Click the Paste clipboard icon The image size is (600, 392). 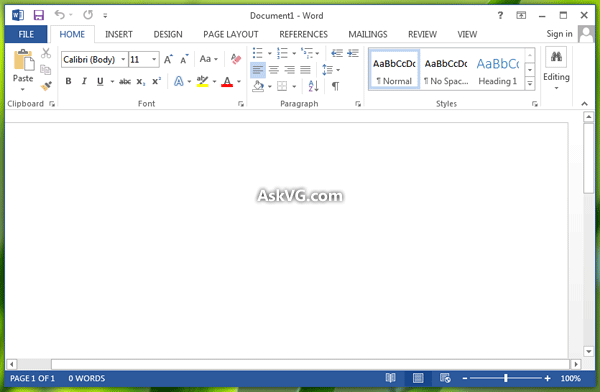tap(23, 60)
